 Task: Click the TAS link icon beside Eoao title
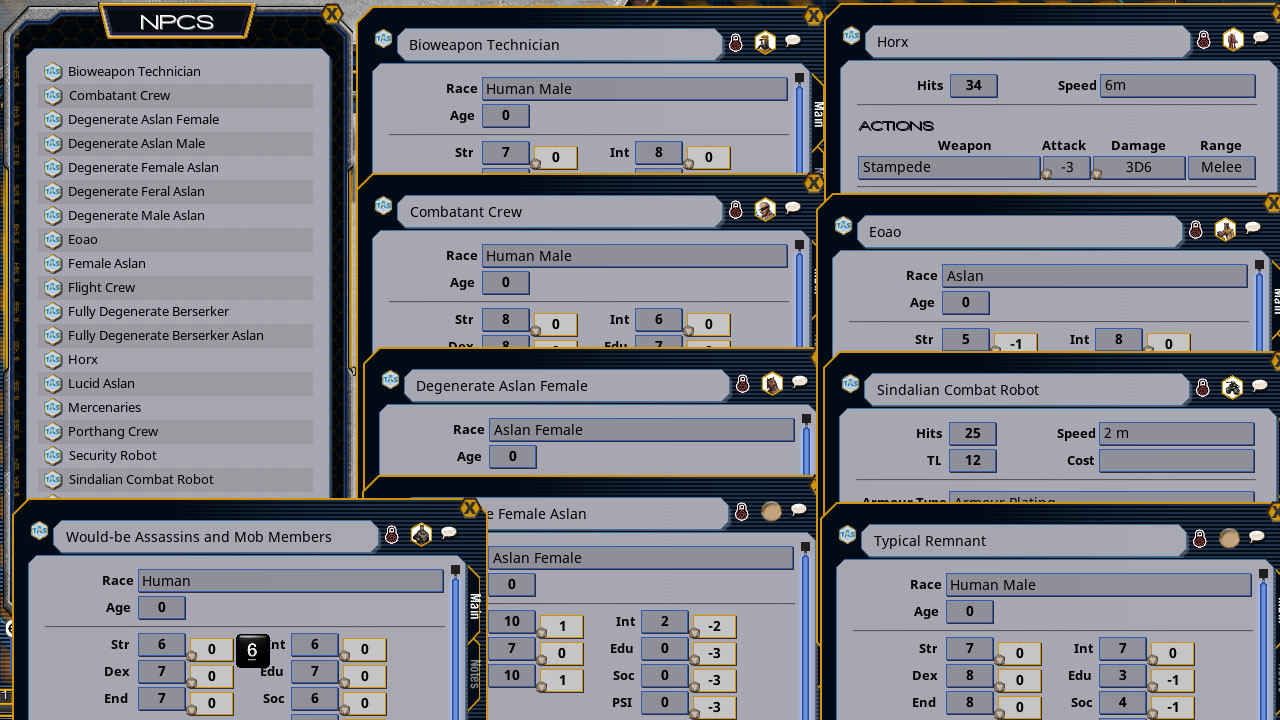pos(844,226)
